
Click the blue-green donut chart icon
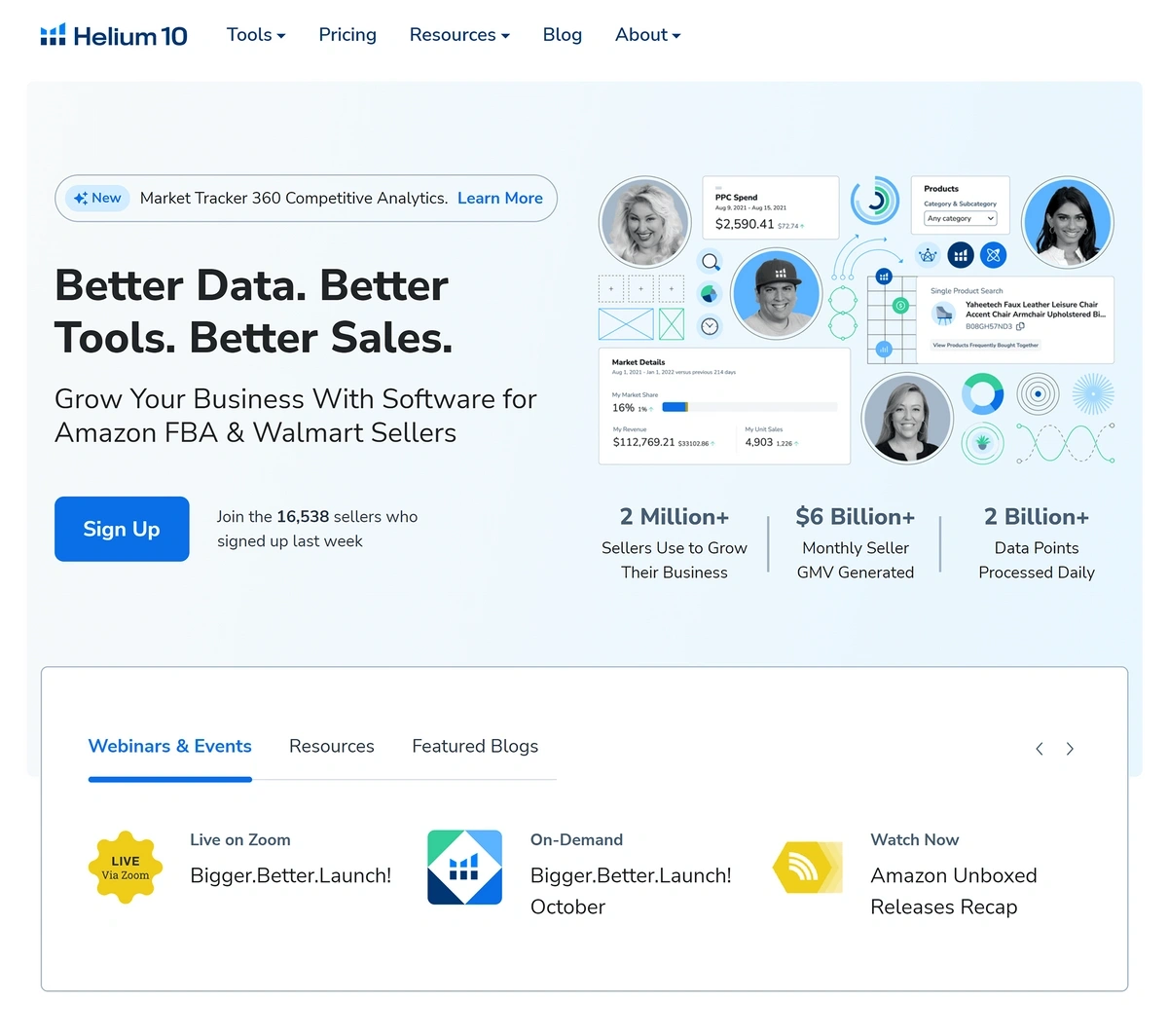click(x=983, y=394)
